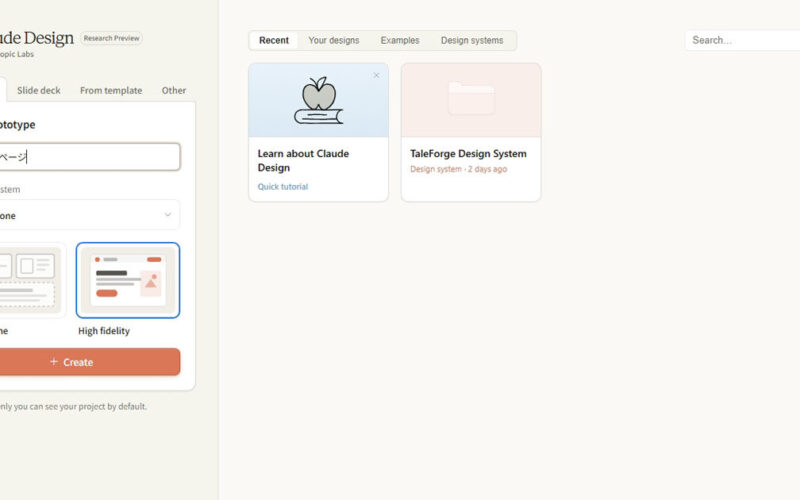This screenshot has height=500, width=800.
Task: Dismiss the Learn about Claude Design card
Action: (x=376, y=76)
